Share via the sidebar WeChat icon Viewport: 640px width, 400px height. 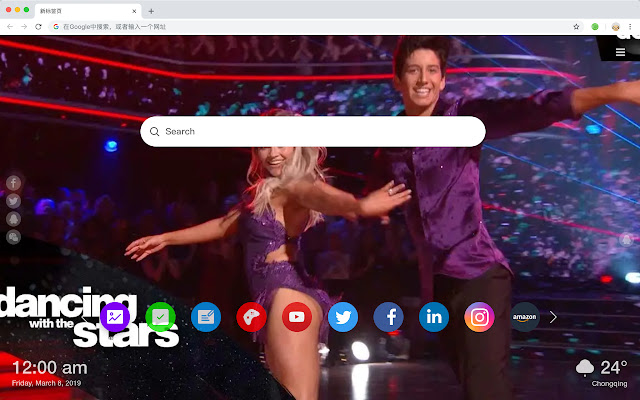14,237
